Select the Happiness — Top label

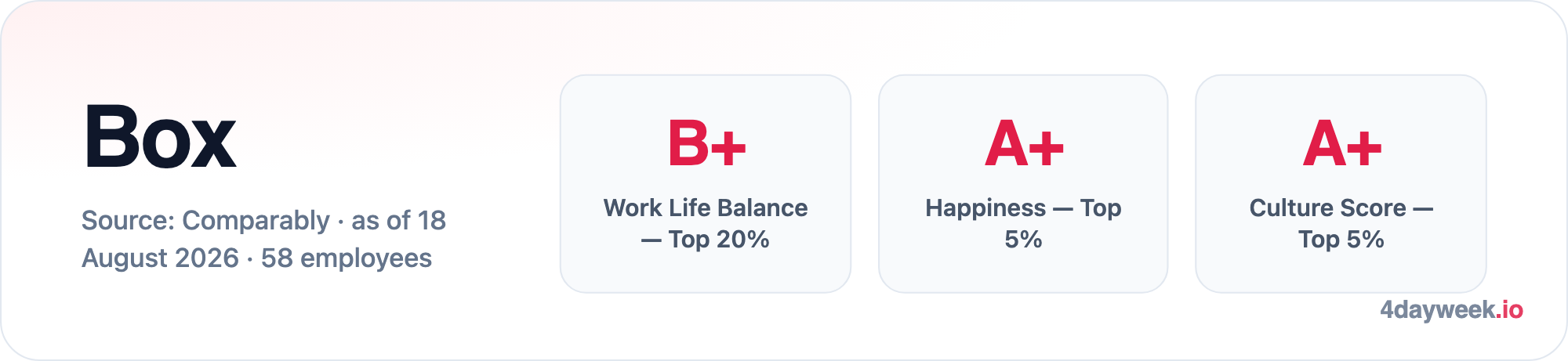coord(1023,208)
